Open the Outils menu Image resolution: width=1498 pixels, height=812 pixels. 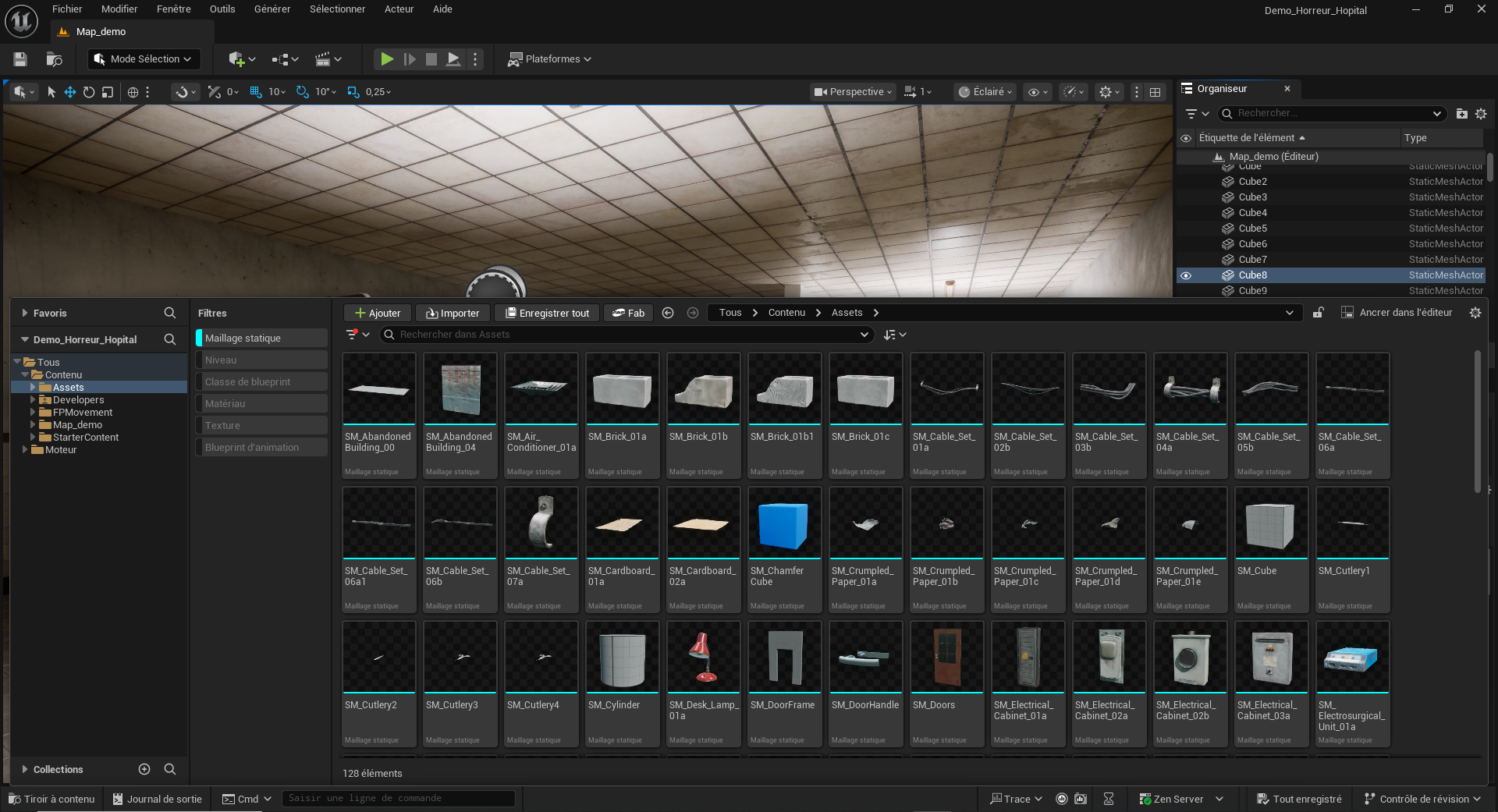click(222, 9)
